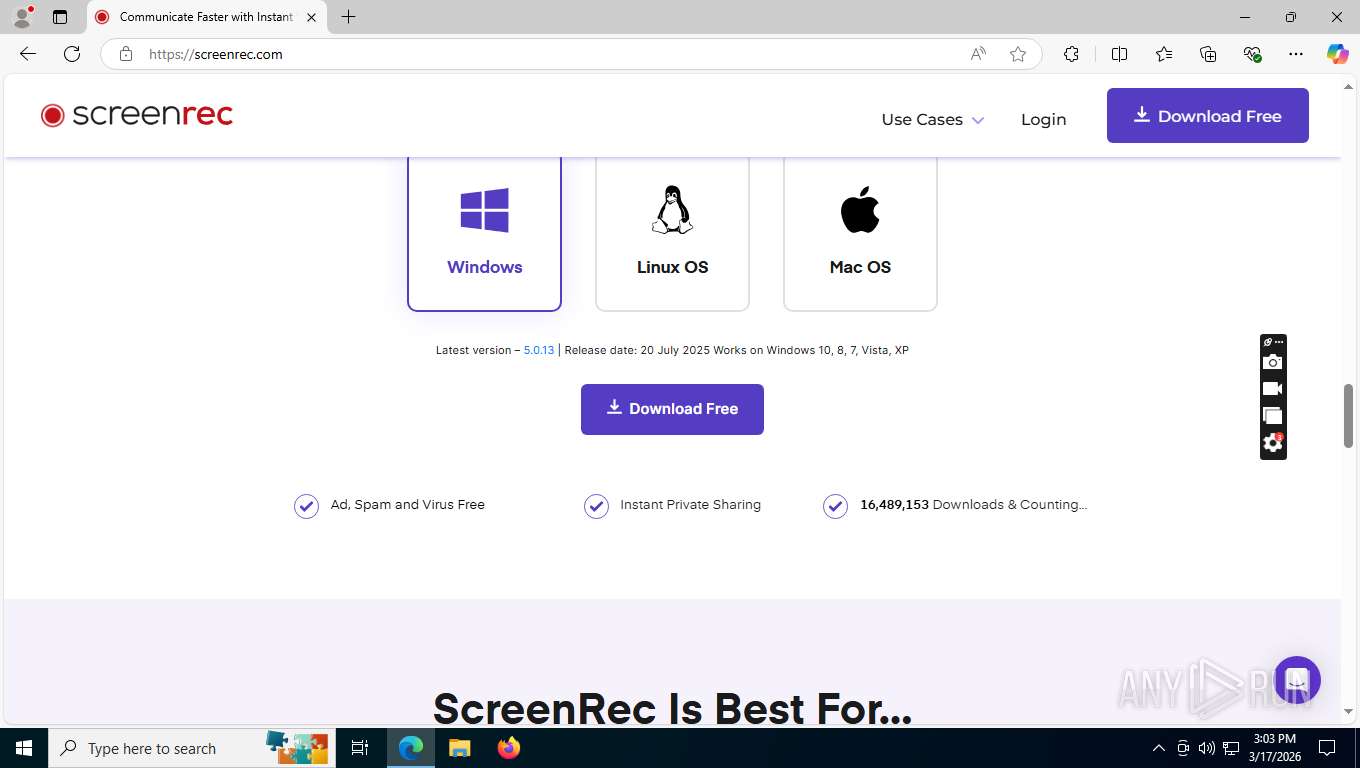This screenshot has width=1360, height=768.
Task: Open File Explorer from taskbar
Action: coord(459,748)
